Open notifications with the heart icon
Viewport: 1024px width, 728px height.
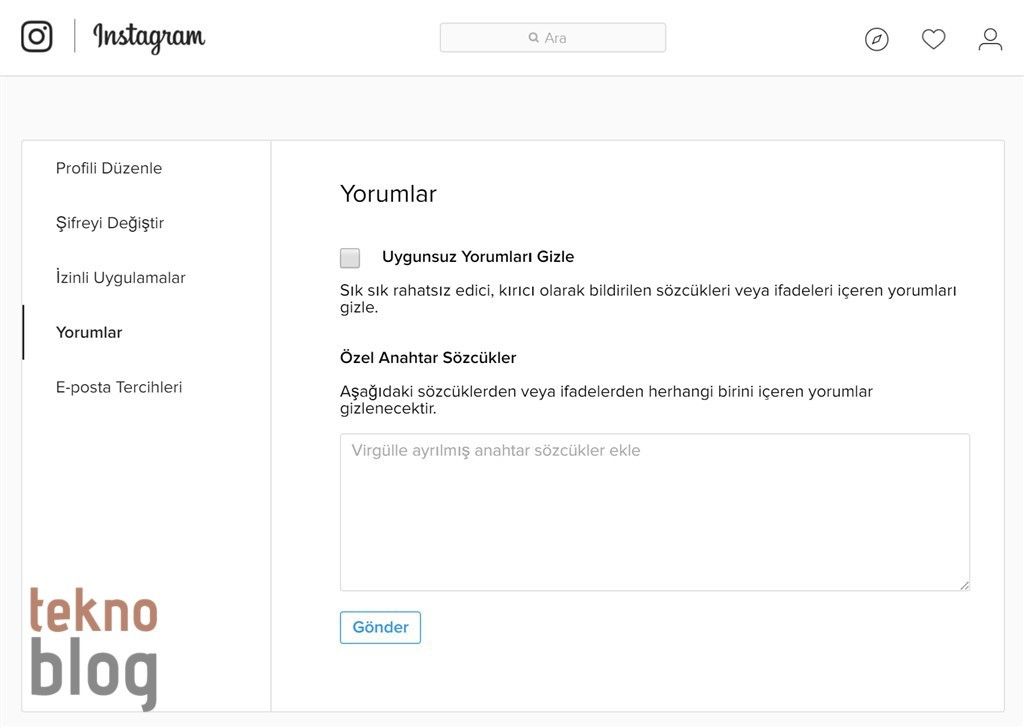[933, 38]
